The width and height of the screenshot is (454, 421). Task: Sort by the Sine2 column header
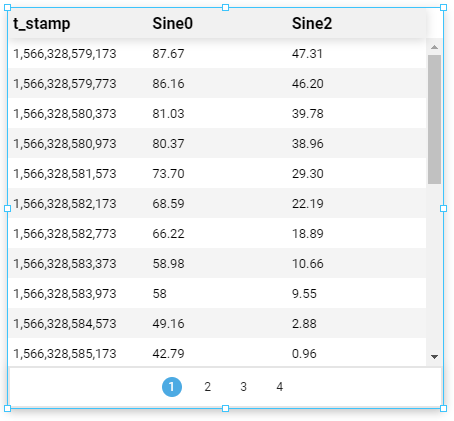click(312, 24)
